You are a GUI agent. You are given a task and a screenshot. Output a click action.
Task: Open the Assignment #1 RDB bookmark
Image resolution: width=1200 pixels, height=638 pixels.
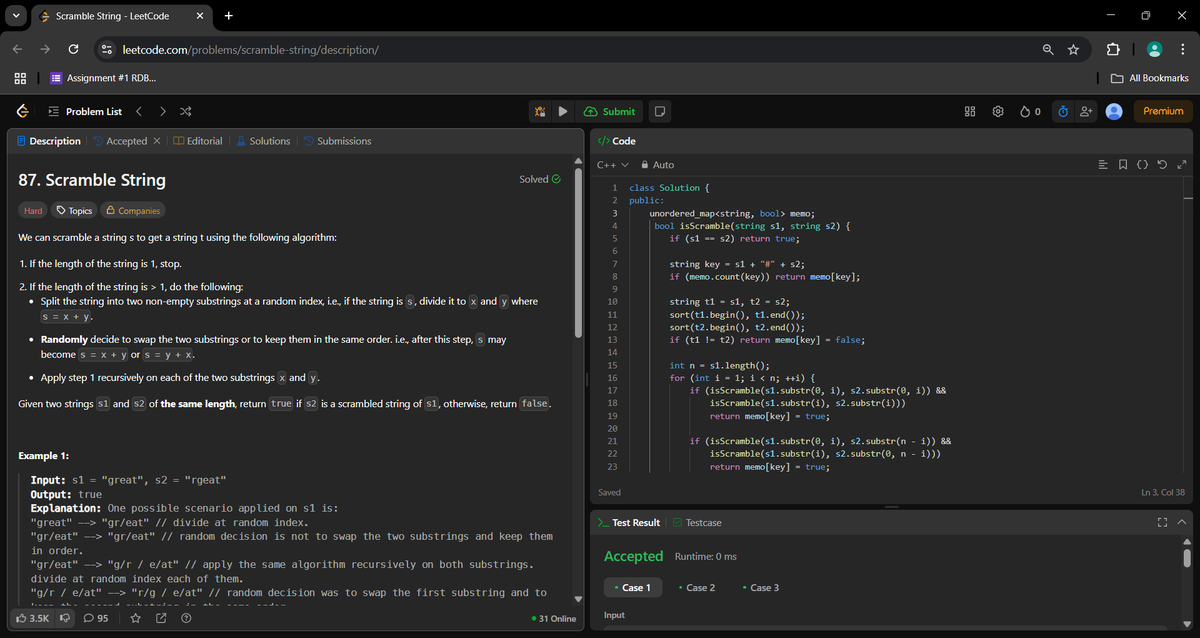[102, 78]
